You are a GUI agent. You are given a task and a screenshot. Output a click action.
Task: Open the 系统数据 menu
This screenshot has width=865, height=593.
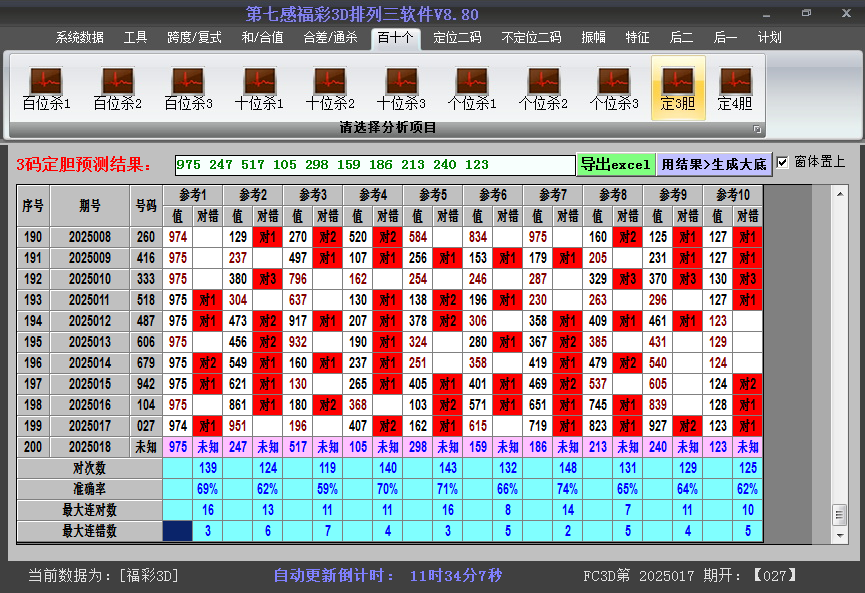[x=79, y=38]
